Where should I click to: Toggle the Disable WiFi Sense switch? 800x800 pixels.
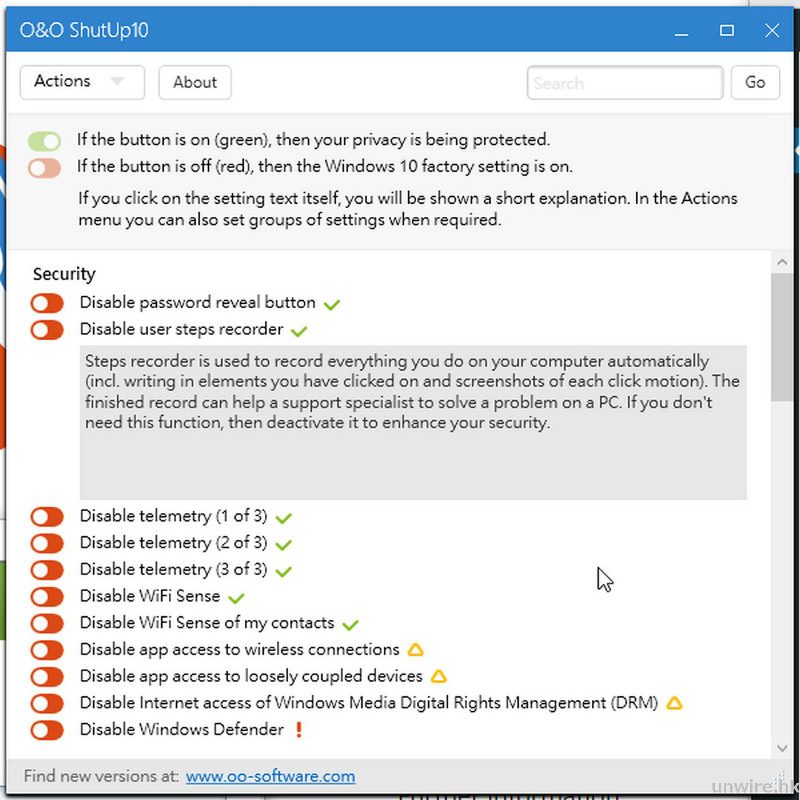[x=47, y=596]
